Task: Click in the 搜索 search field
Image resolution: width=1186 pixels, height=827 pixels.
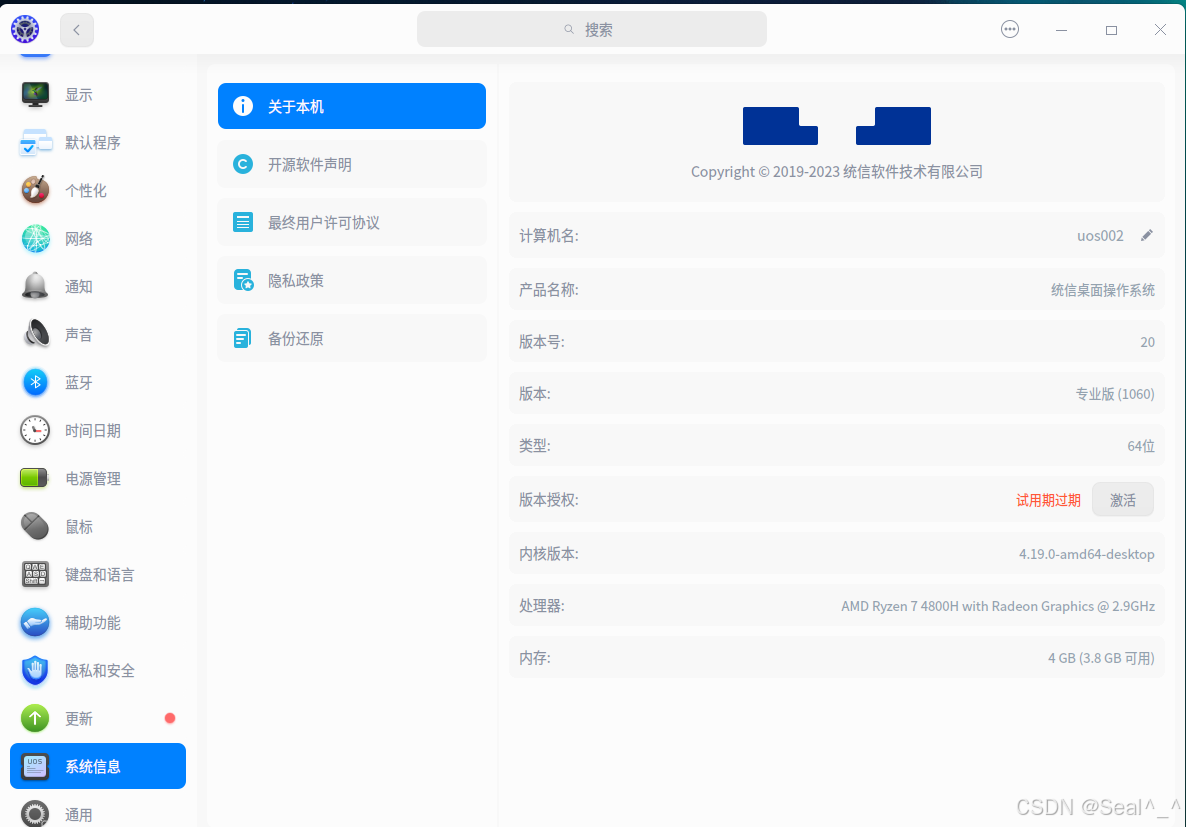Action: pos(591,30)
